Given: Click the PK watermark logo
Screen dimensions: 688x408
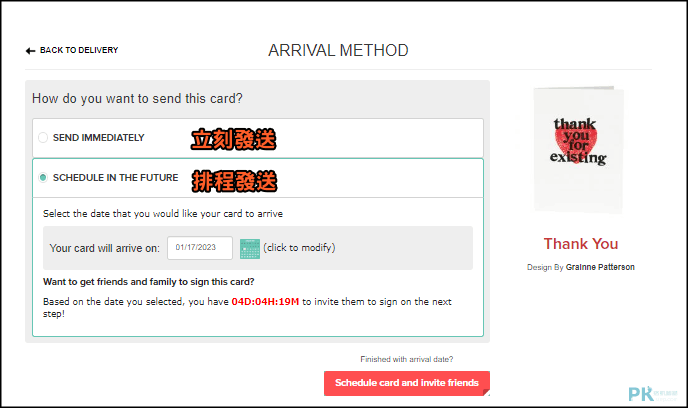Looking at the screenshot, I should [x=652, y=394].
